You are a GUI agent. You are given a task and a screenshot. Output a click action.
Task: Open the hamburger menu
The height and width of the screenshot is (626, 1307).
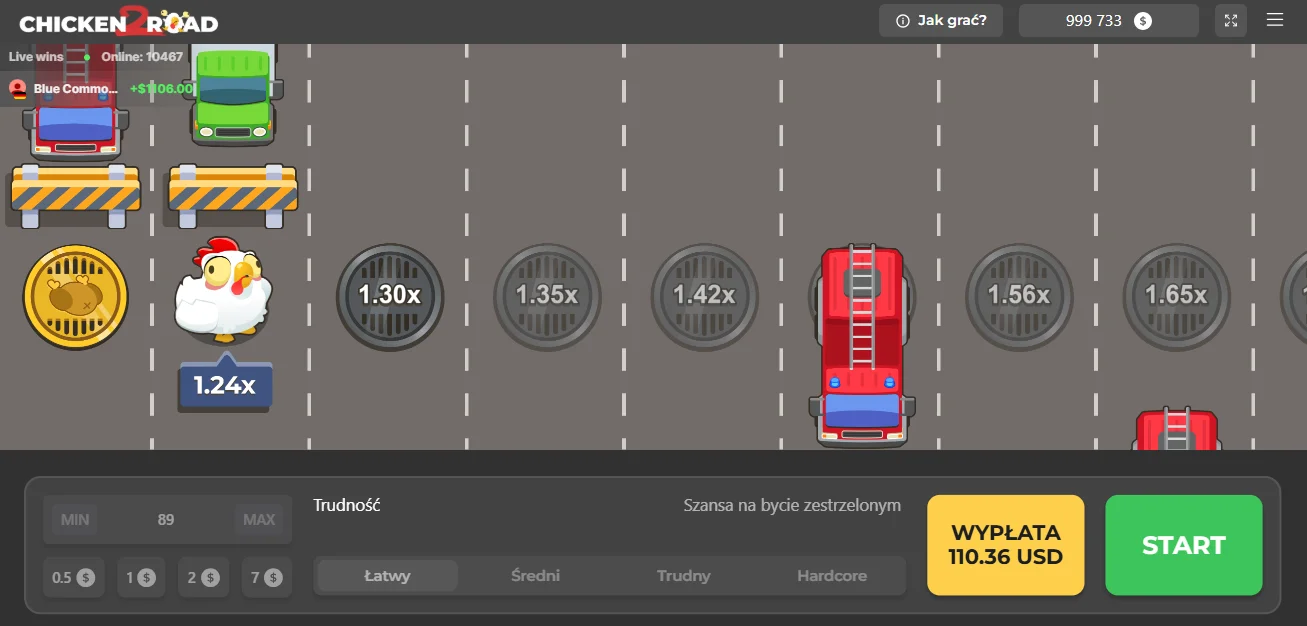[x=1274, y=20]
